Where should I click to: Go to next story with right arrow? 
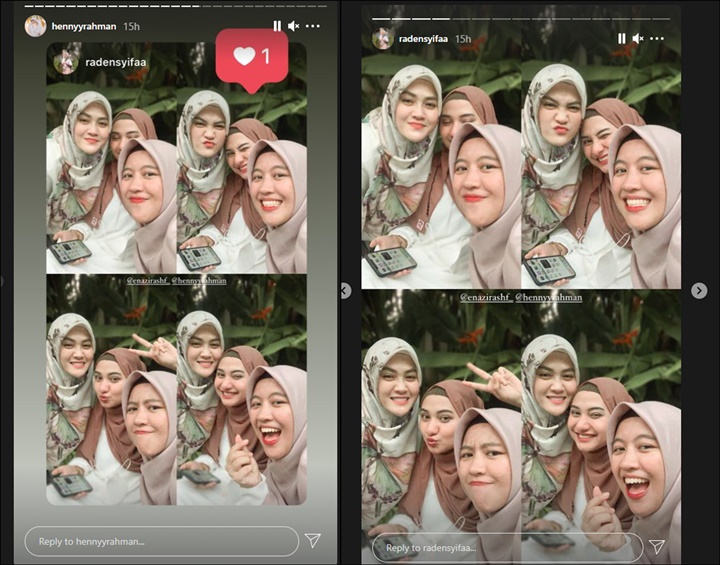tap(699, 290)
